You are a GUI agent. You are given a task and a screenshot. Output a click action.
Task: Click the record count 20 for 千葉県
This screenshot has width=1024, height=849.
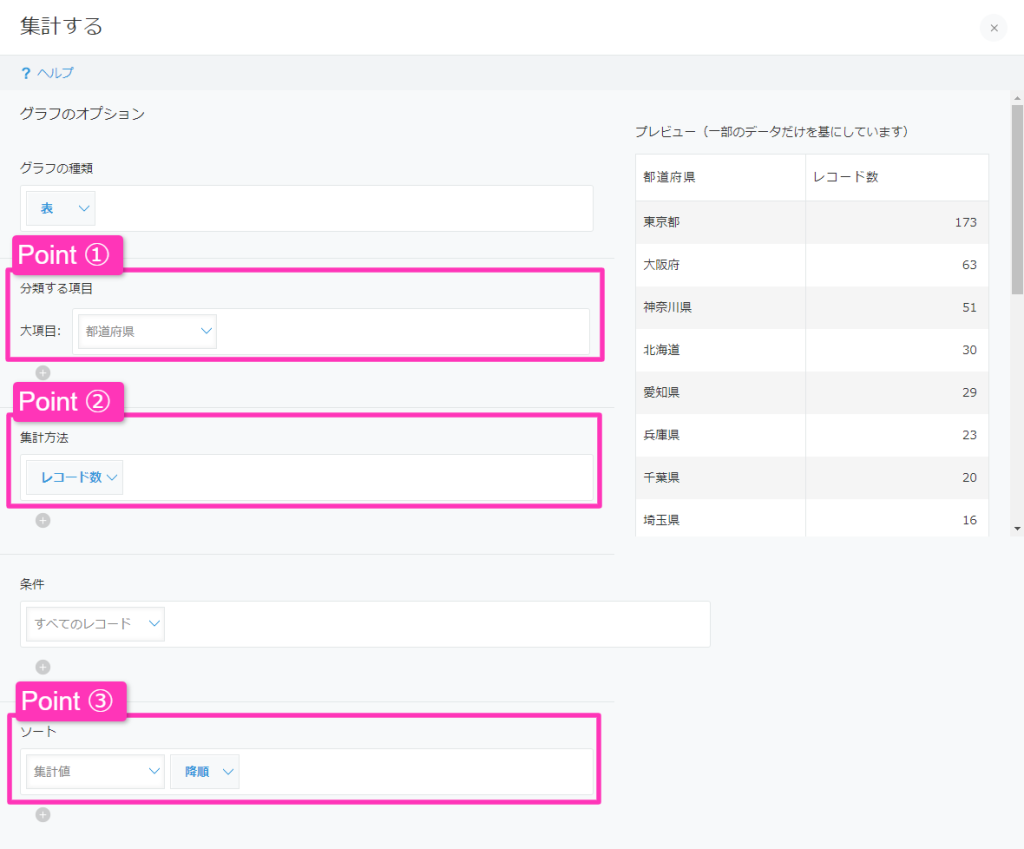969,477
